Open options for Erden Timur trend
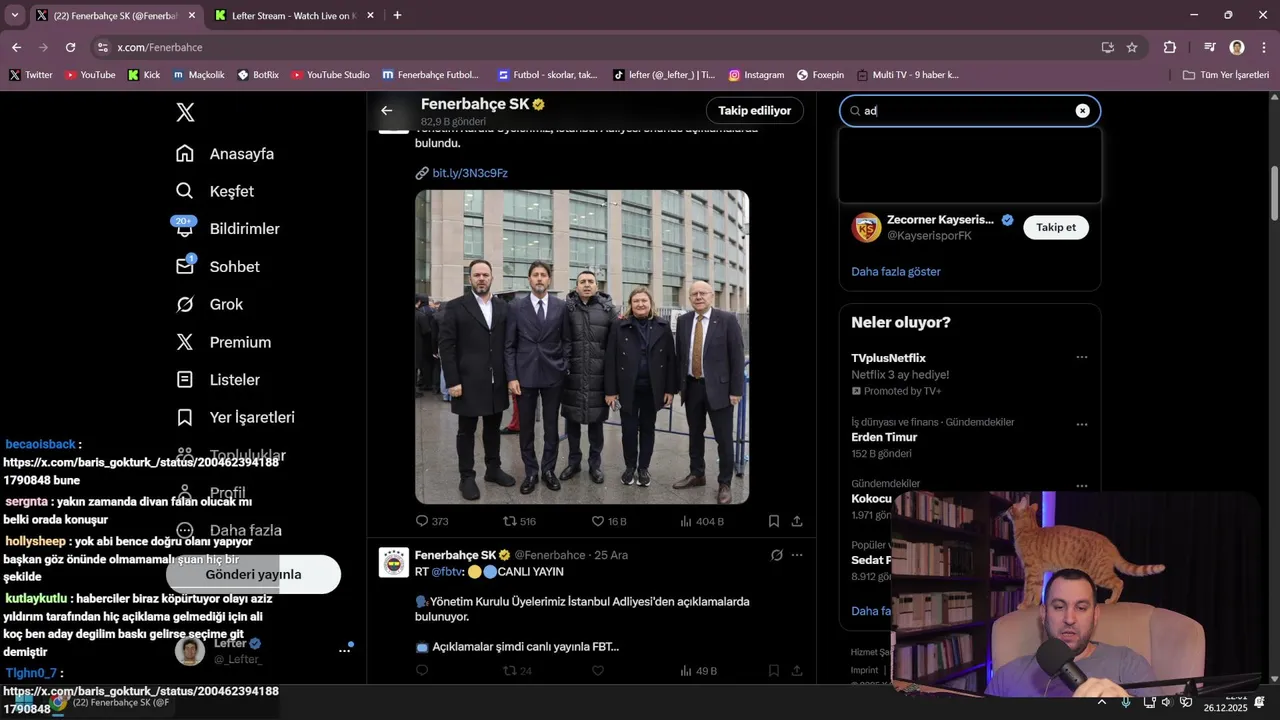 pyautogui.click(x=1081, y=425)
